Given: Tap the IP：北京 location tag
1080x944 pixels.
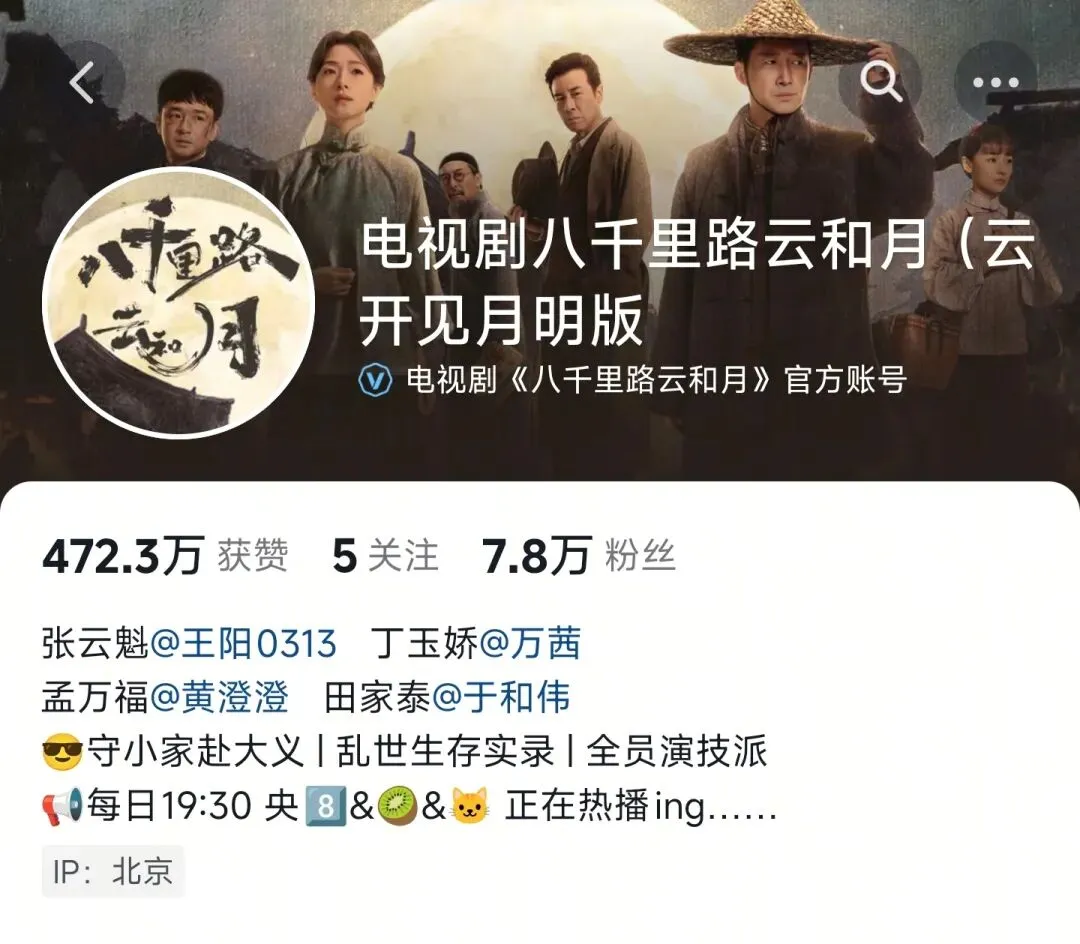Looking at the screenshot, I should click(x=113, y=872).
